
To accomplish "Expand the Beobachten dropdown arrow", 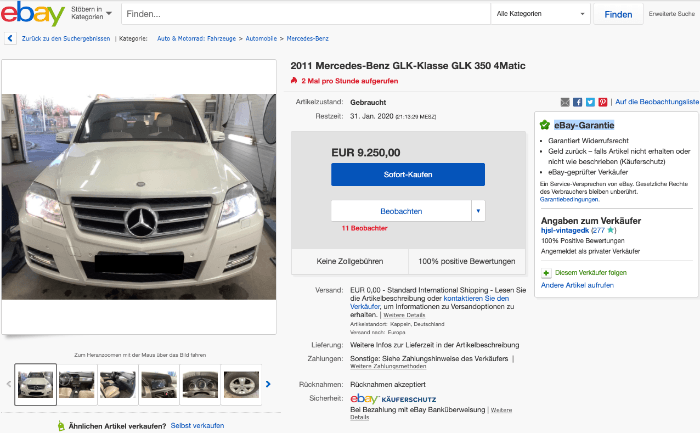I will click(478, 211).
